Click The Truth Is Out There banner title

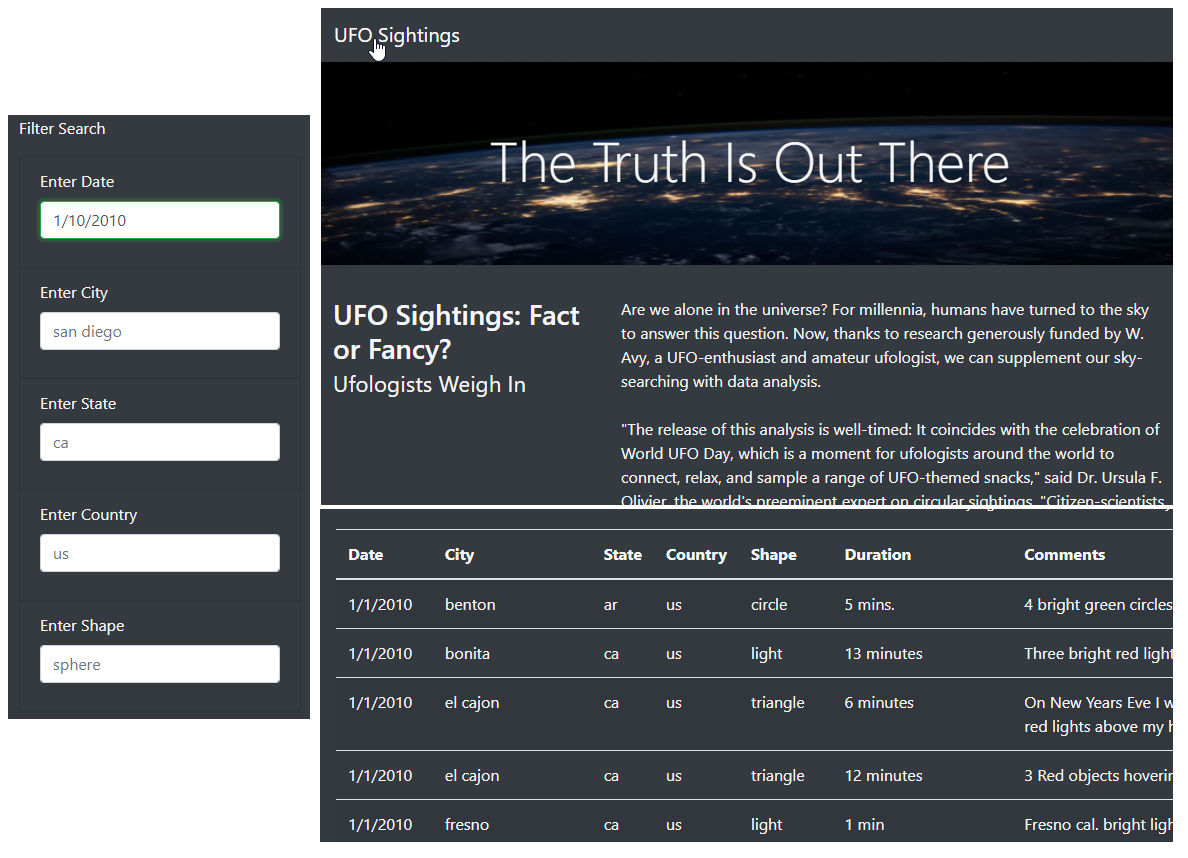pos(749,163)
